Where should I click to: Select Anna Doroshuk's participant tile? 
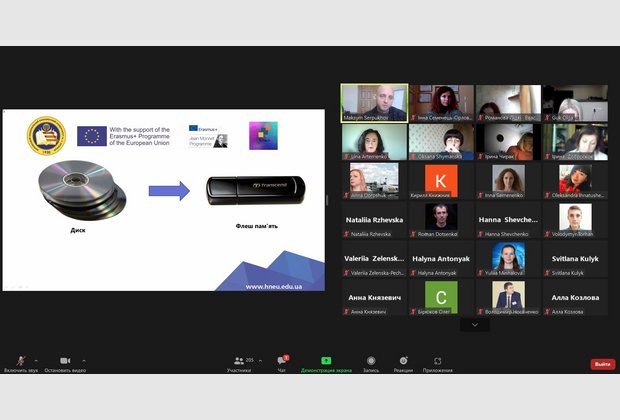[x=374, y=181]
